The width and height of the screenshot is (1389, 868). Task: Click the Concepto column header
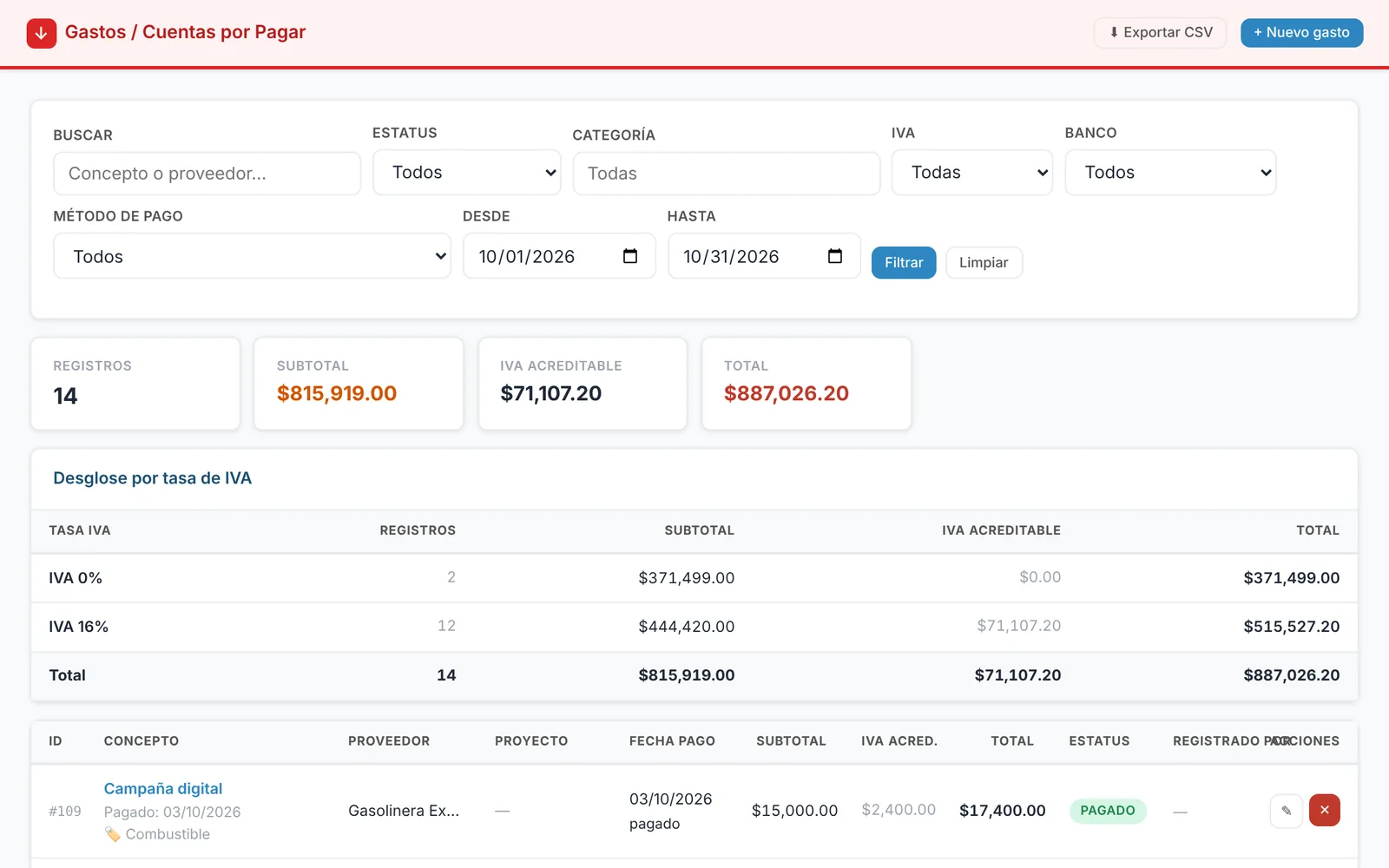pos(142,741)
